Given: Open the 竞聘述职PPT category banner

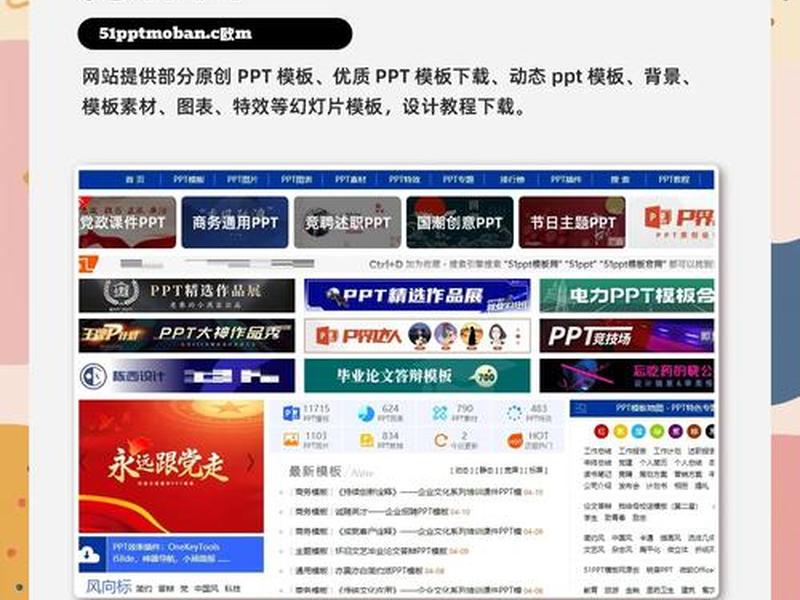Looking at the screenshot, I should tap(347, 222).
